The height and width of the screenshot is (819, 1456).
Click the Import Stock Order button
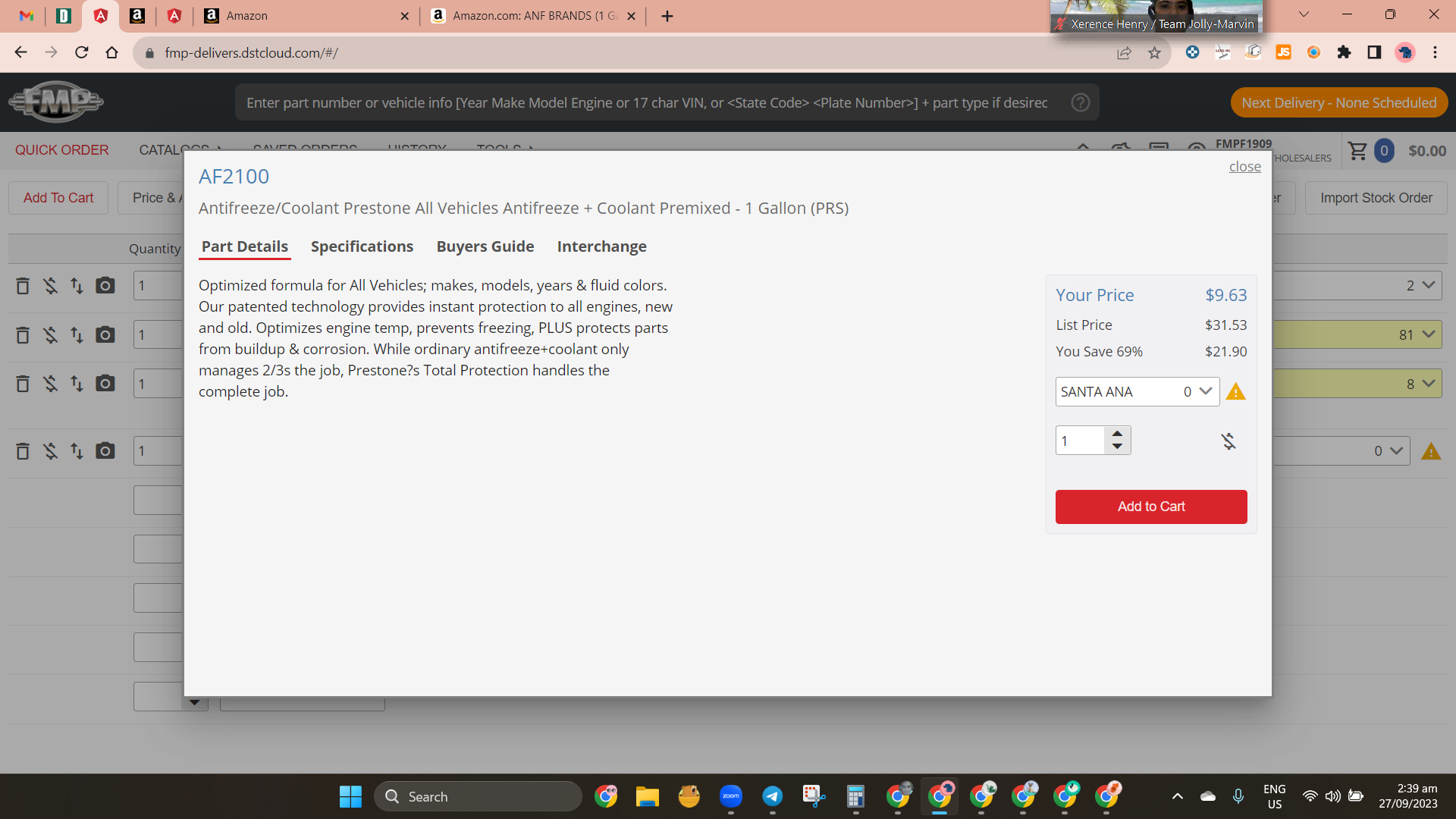click(x=1376, y=198)
